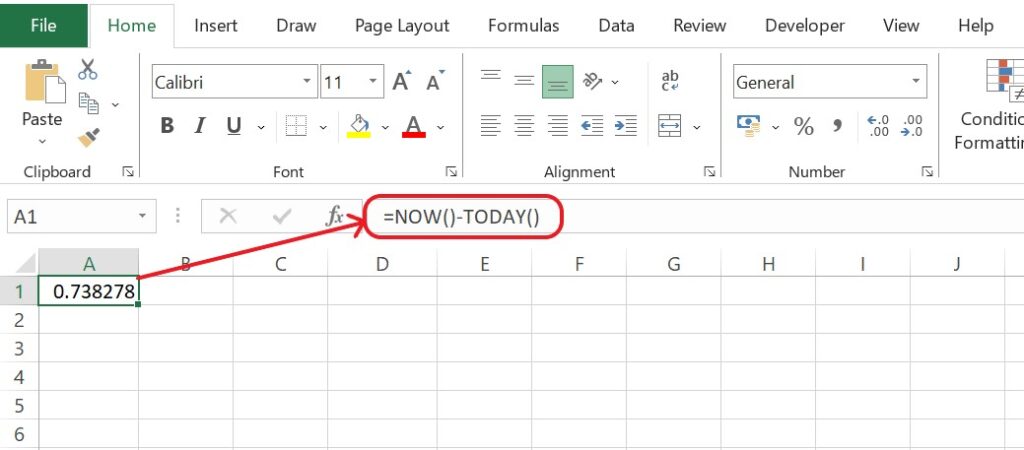Viewport: 1024px width, 450px height.
Task: Toggle Italic formatting
Action: [200, 126]
